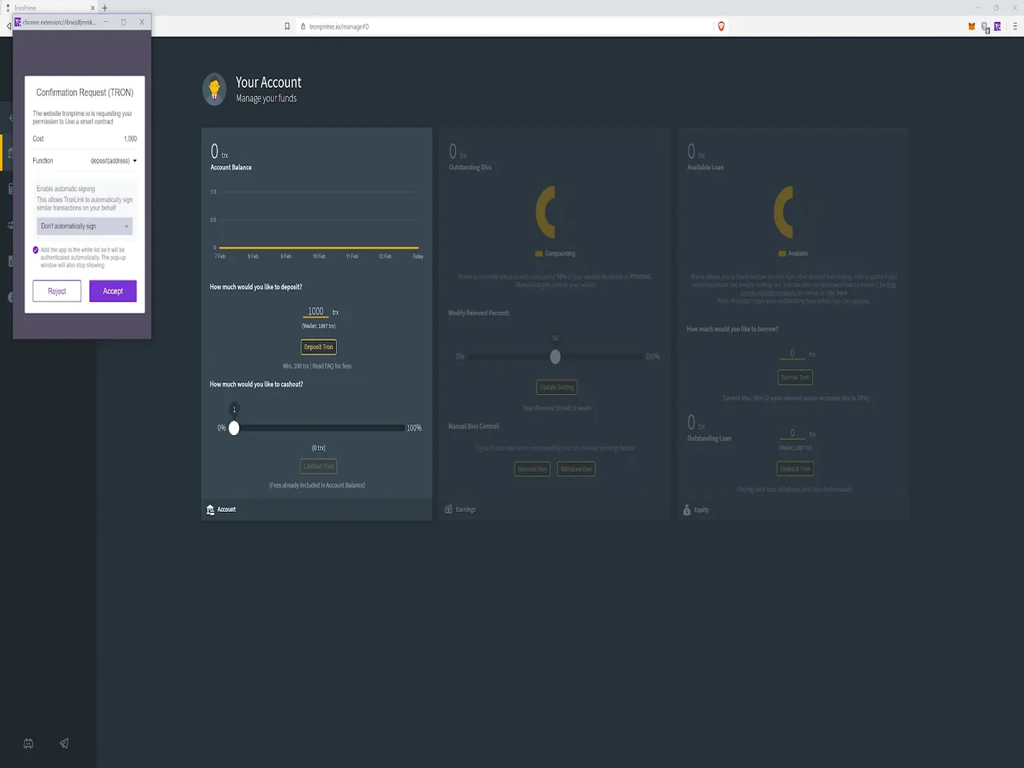Open a new browser tab
This screenshot has width=1024, height=768.
click(x=104, y=7)
